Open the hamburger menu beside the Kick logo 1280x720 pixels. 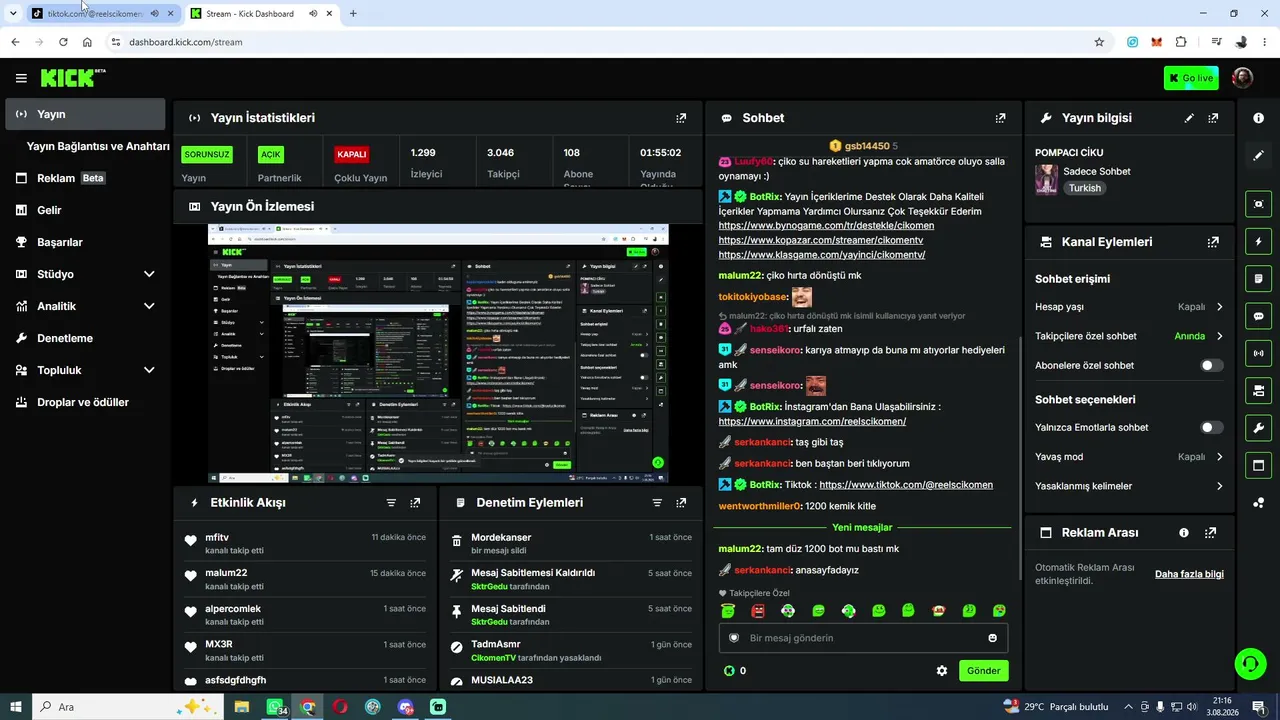point(21,78)
